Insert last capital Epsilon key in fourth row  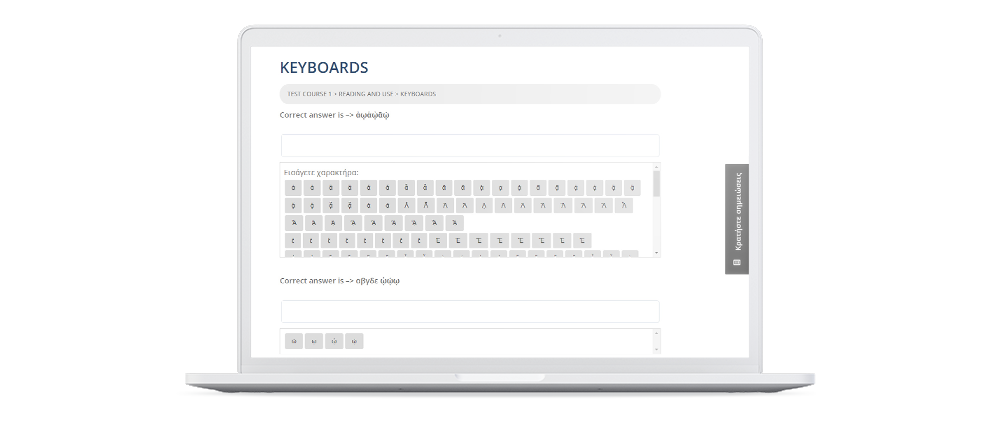[x=582, y=240]
